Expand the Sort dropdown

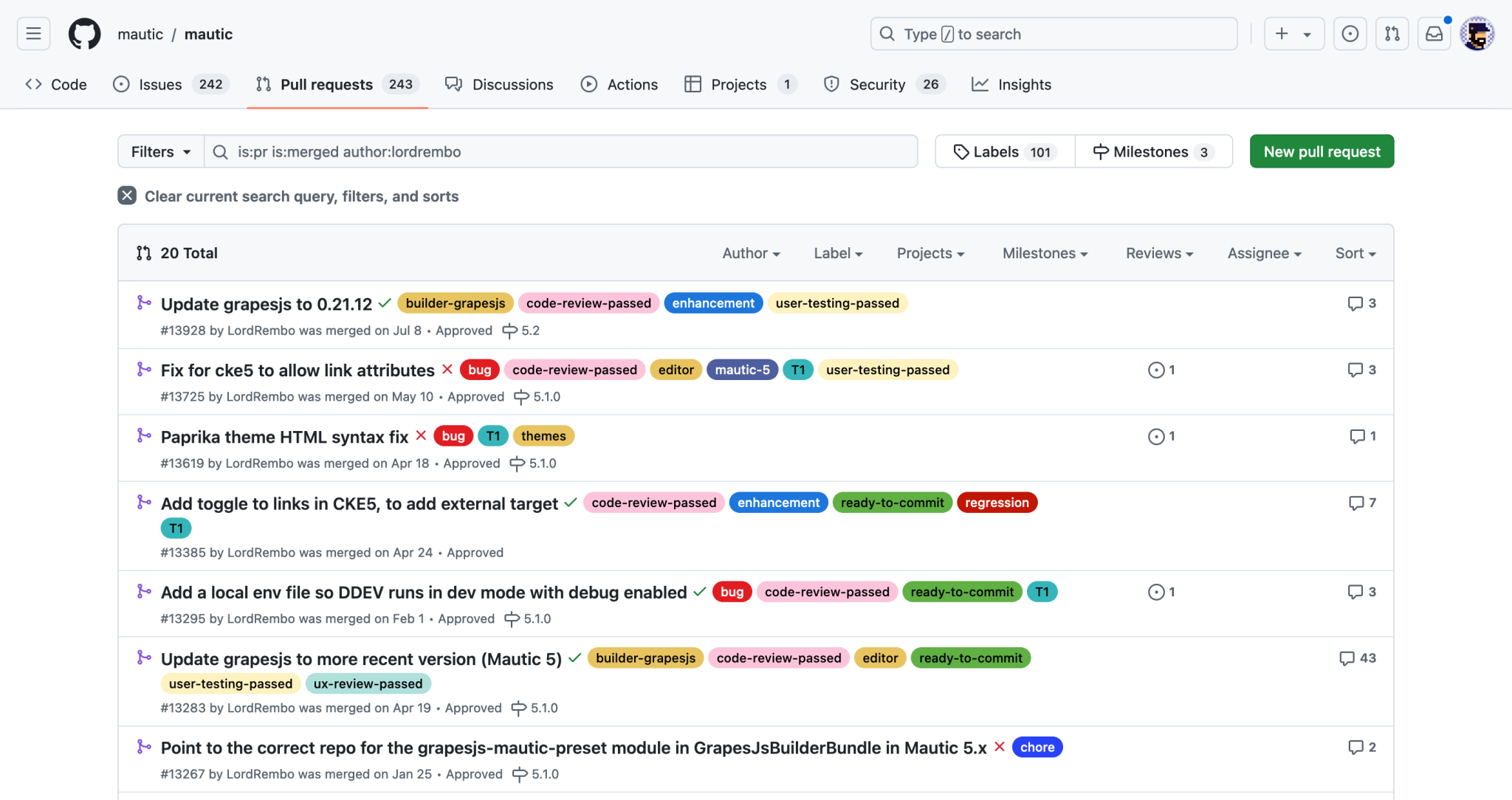coord(1355,253)
